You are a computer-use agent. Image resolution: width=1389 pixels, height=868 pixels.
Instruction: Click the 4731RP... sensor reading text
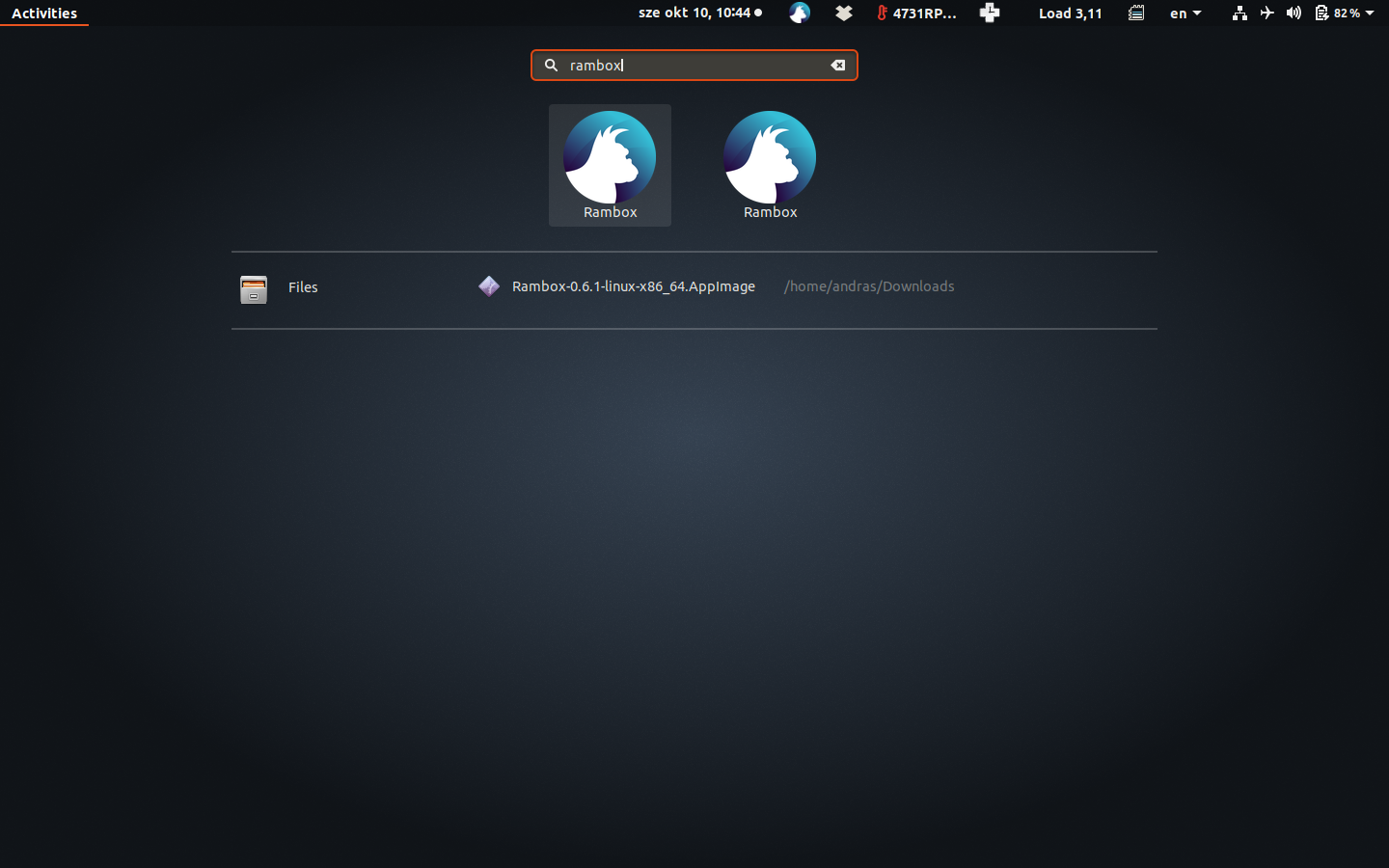(925, 14)
